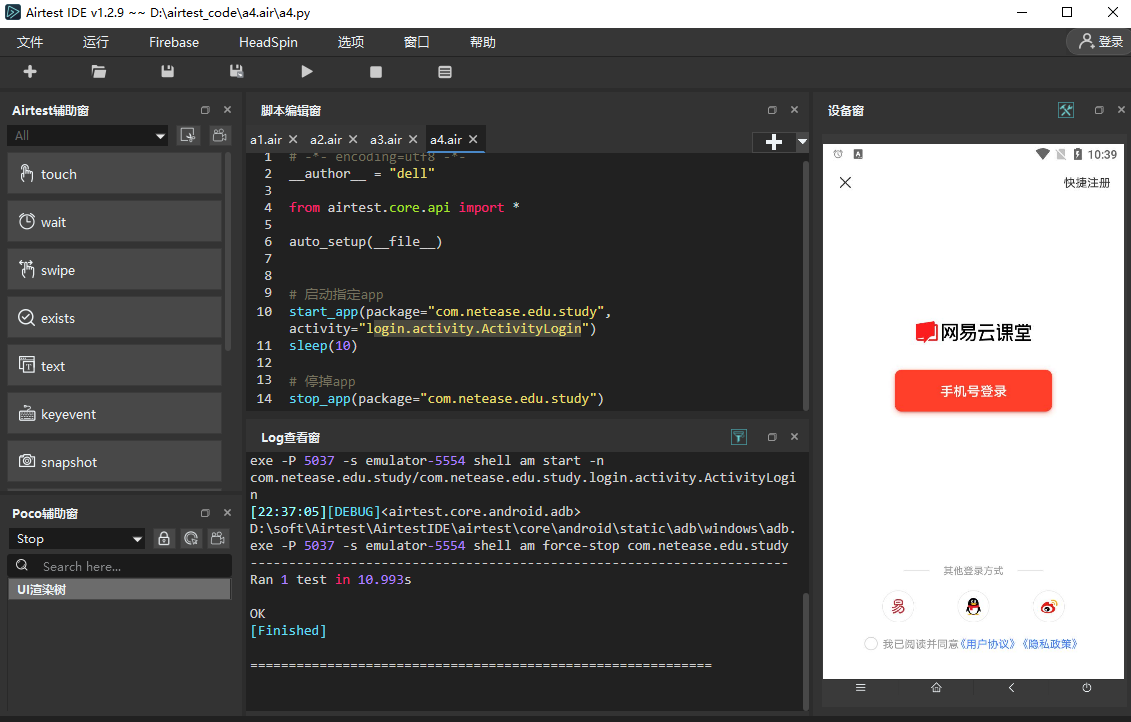This screenshot has height=722, width=1131.
Task: Open the 帮助 menu
Action: (x=483, y=42)
